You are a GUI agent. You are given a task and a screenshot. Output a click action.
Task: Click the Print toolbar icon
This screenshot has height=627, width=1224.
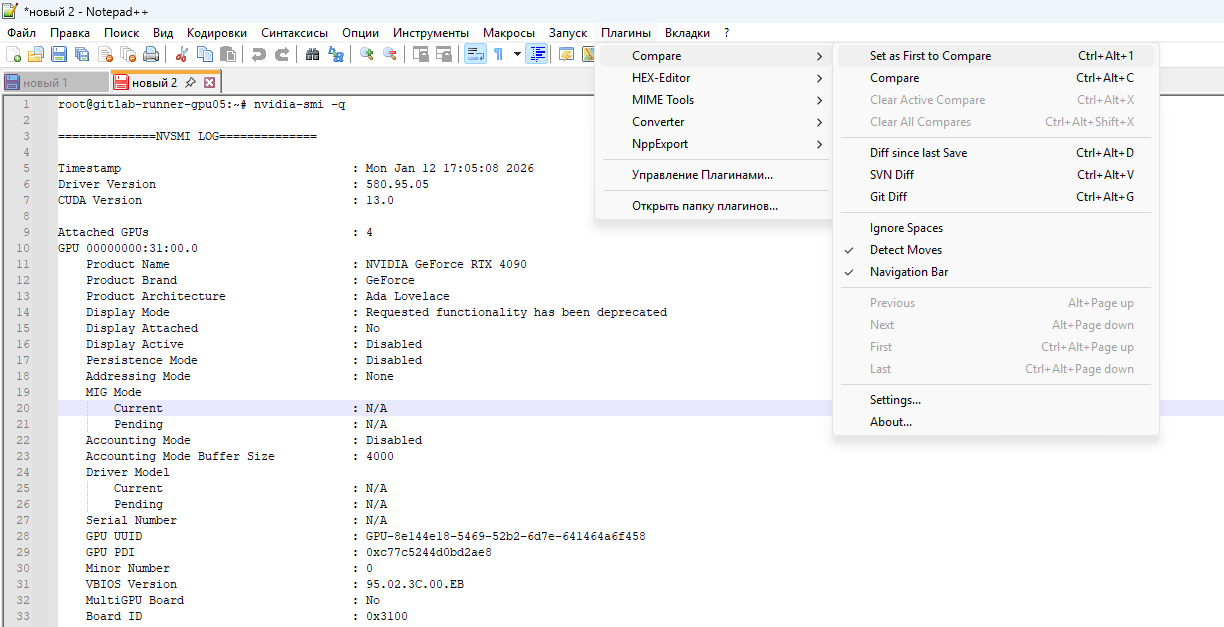[151, 54]
